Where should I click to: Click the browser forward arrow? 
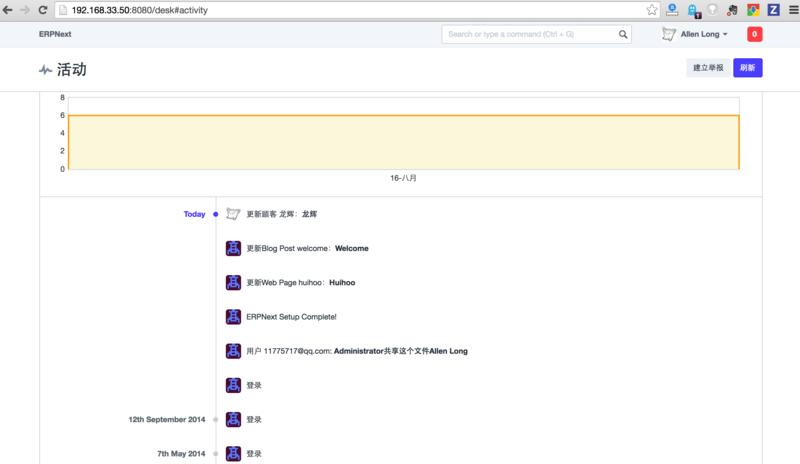[x=25, y=10]
